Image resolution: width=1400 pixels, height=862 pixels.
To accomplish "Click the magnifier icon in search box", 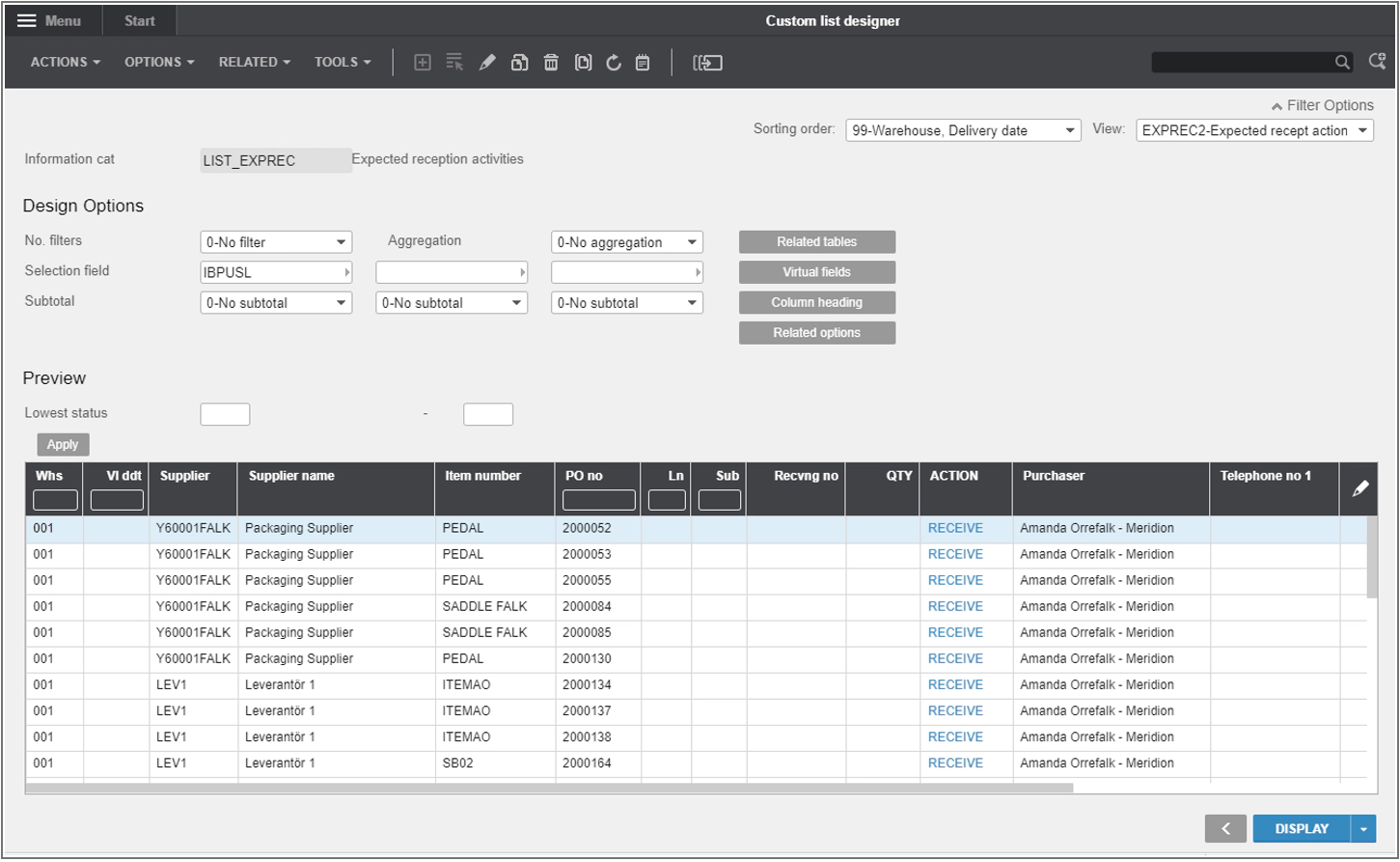I will click(1342, 62).
